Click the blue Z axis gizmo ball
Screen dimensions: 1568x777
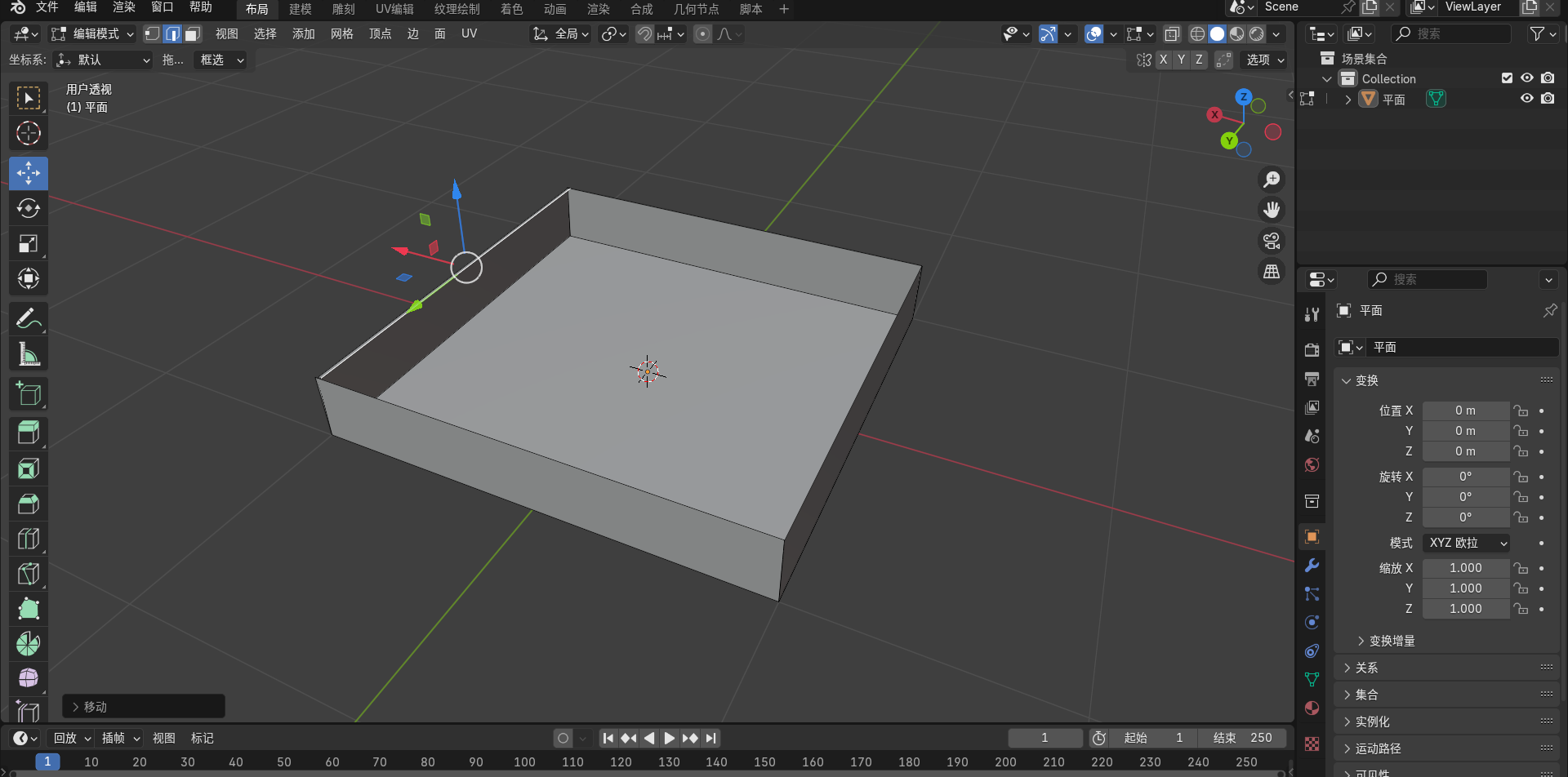point(1243,96)
